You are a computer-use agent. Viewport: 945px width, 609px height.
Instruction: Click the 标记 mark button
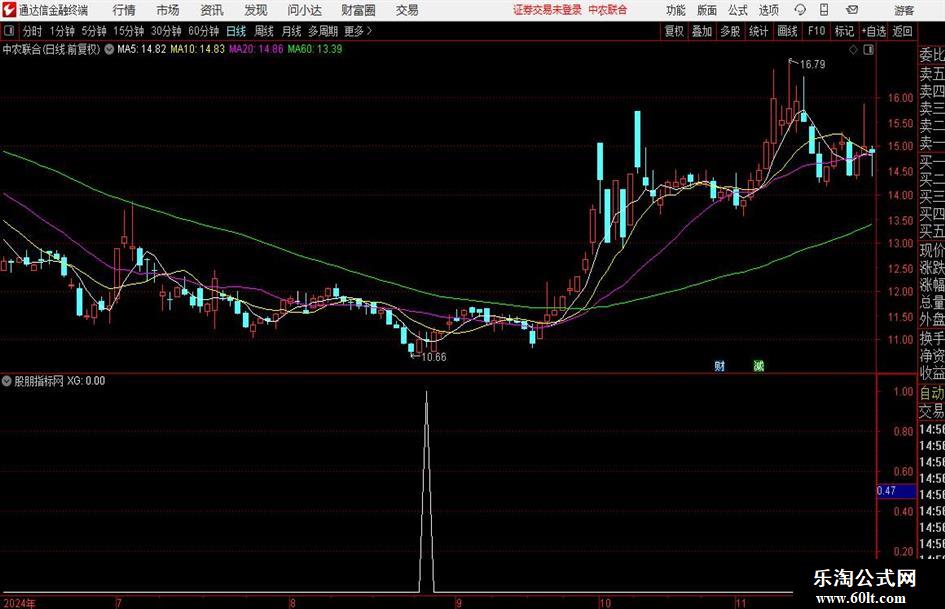[x=844, y=31]
